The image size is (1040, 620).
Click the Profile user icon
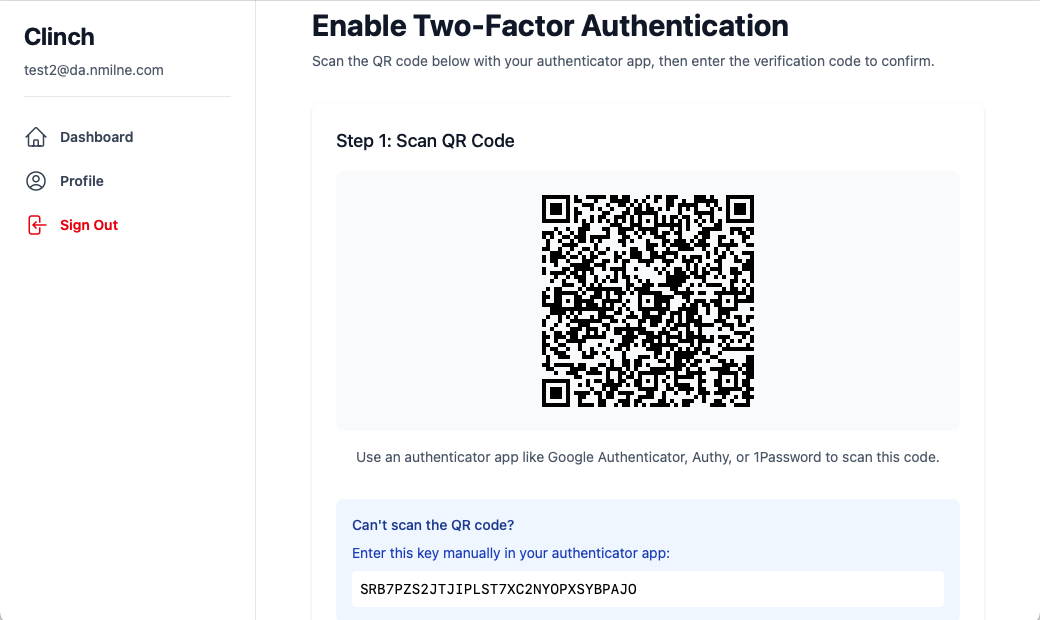[36, 181]
